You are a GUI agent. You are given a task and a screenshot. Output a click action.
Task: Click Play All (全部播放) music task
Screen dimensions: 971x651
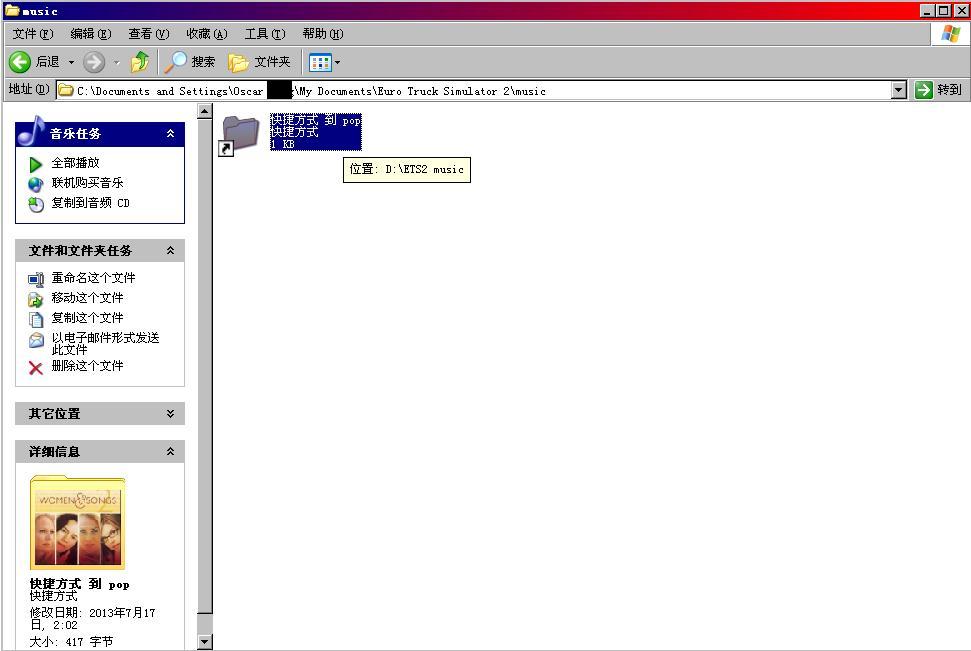[x=75, y=163]
